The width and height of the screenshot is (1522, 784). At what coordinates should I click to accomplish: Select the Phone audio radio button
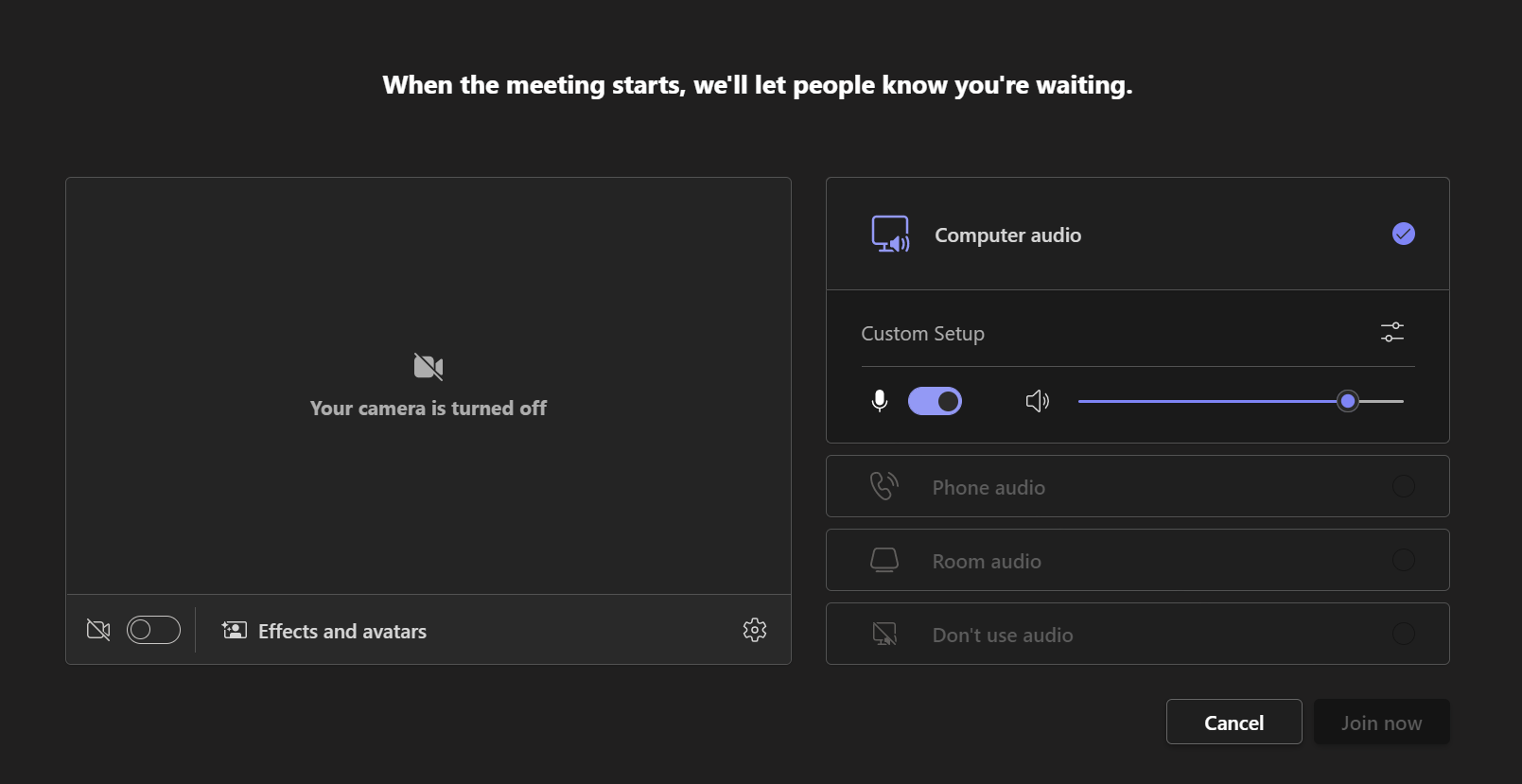point(1403,486)
